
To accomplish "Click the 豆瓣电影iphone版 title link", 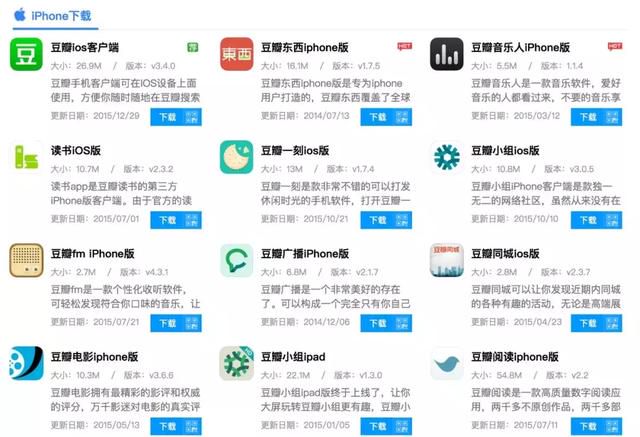I will [x=94, y=357].
